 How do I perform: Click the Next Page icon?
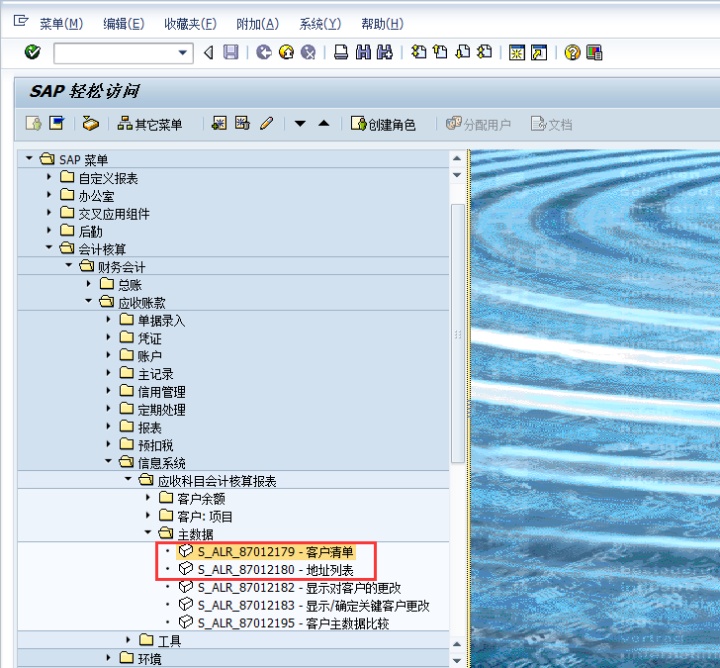pos(462,52)
